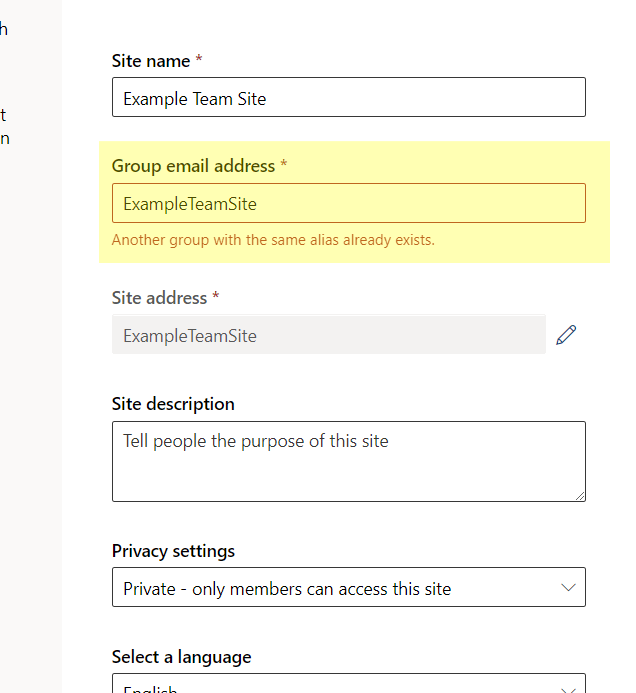Click the Site description label
The width and height of the screenshot is (636, 693).
pos(173,404)
